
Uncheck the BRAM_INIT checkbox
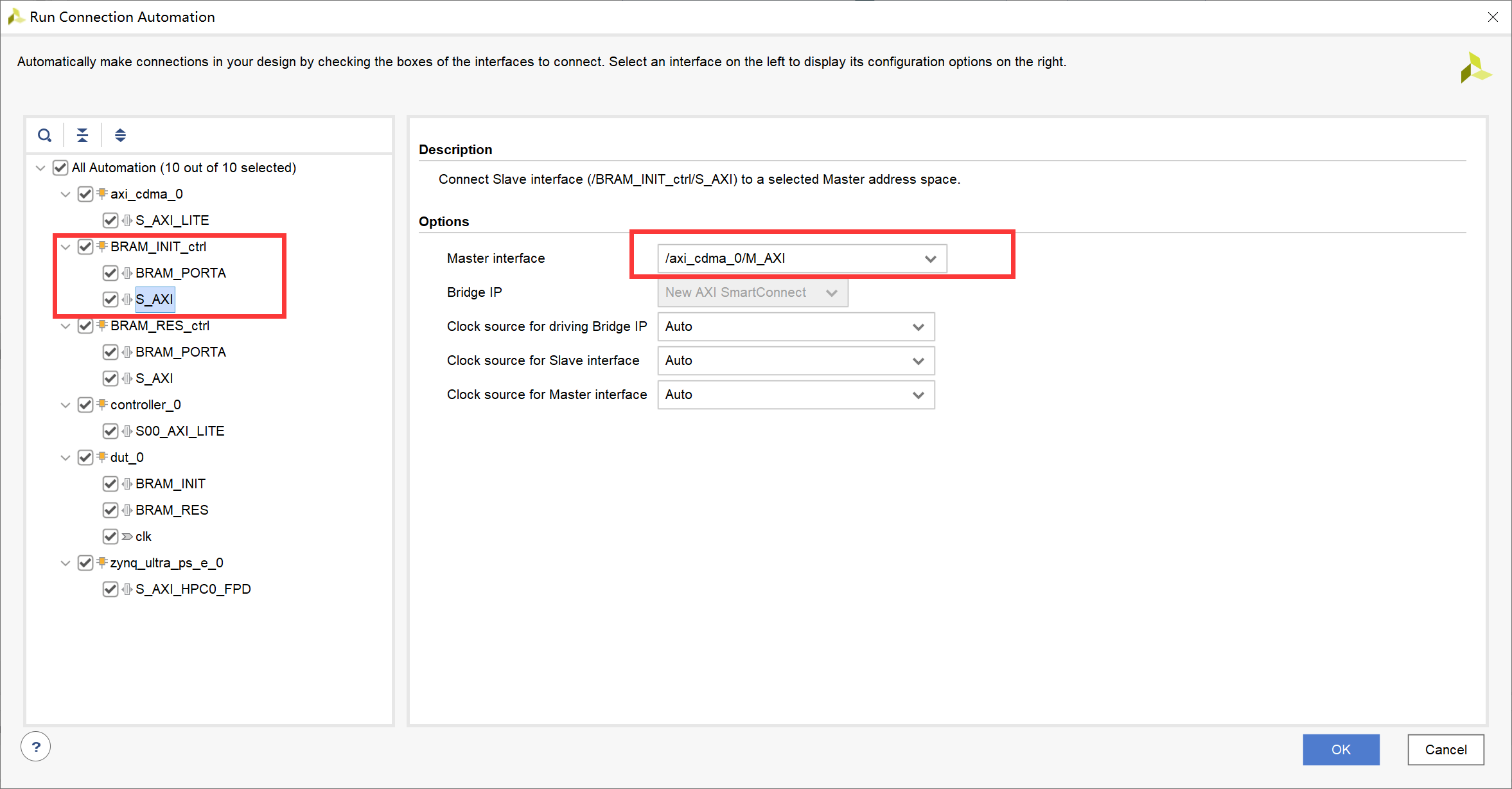click(110, 484)
